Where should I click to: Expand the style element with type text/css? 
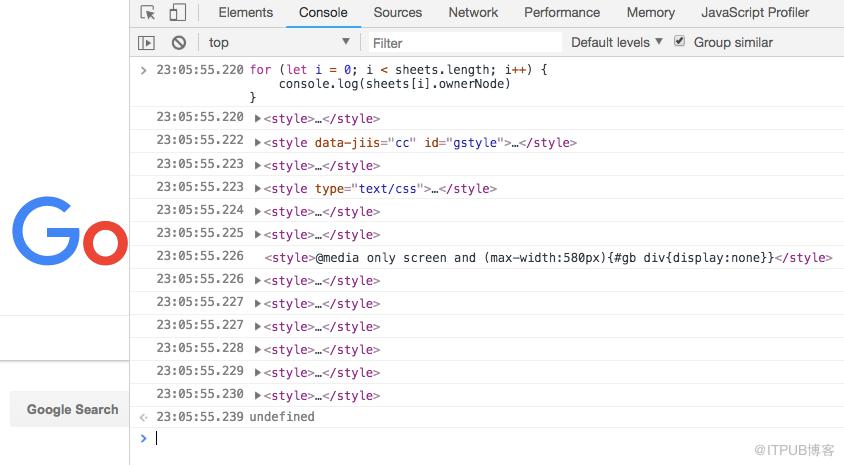coord(258,189)
